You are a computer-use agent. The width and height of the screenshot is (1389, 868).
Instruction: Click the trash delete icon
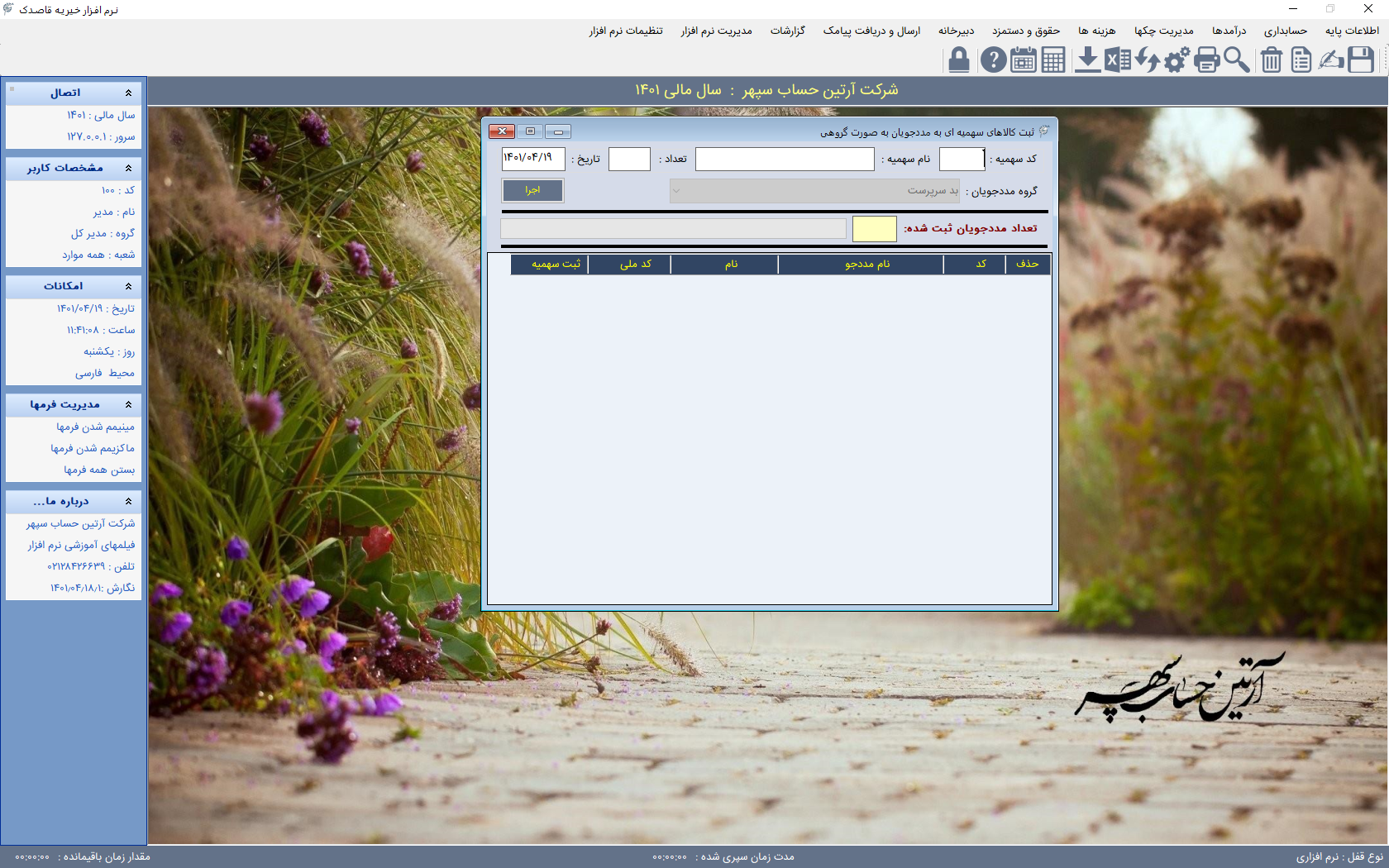coord(1272,60)
